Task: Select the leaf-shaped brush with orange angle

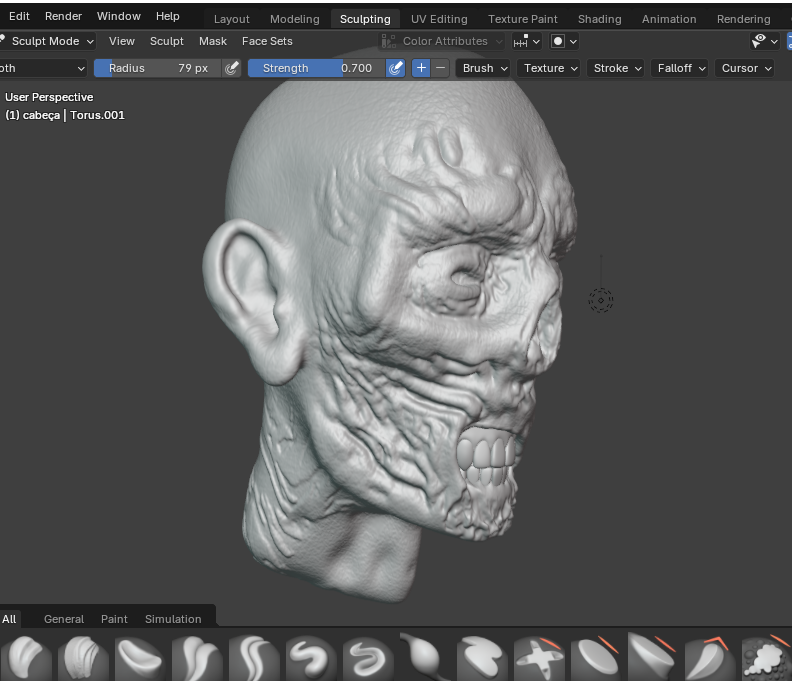Action: (x=711, y=657)
